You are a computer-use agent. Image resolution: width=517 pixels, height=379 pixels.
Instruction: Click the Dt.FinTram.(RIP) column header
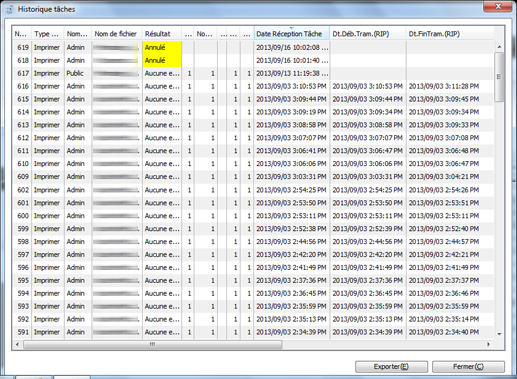pyautogui.click(x=450, y=34)
